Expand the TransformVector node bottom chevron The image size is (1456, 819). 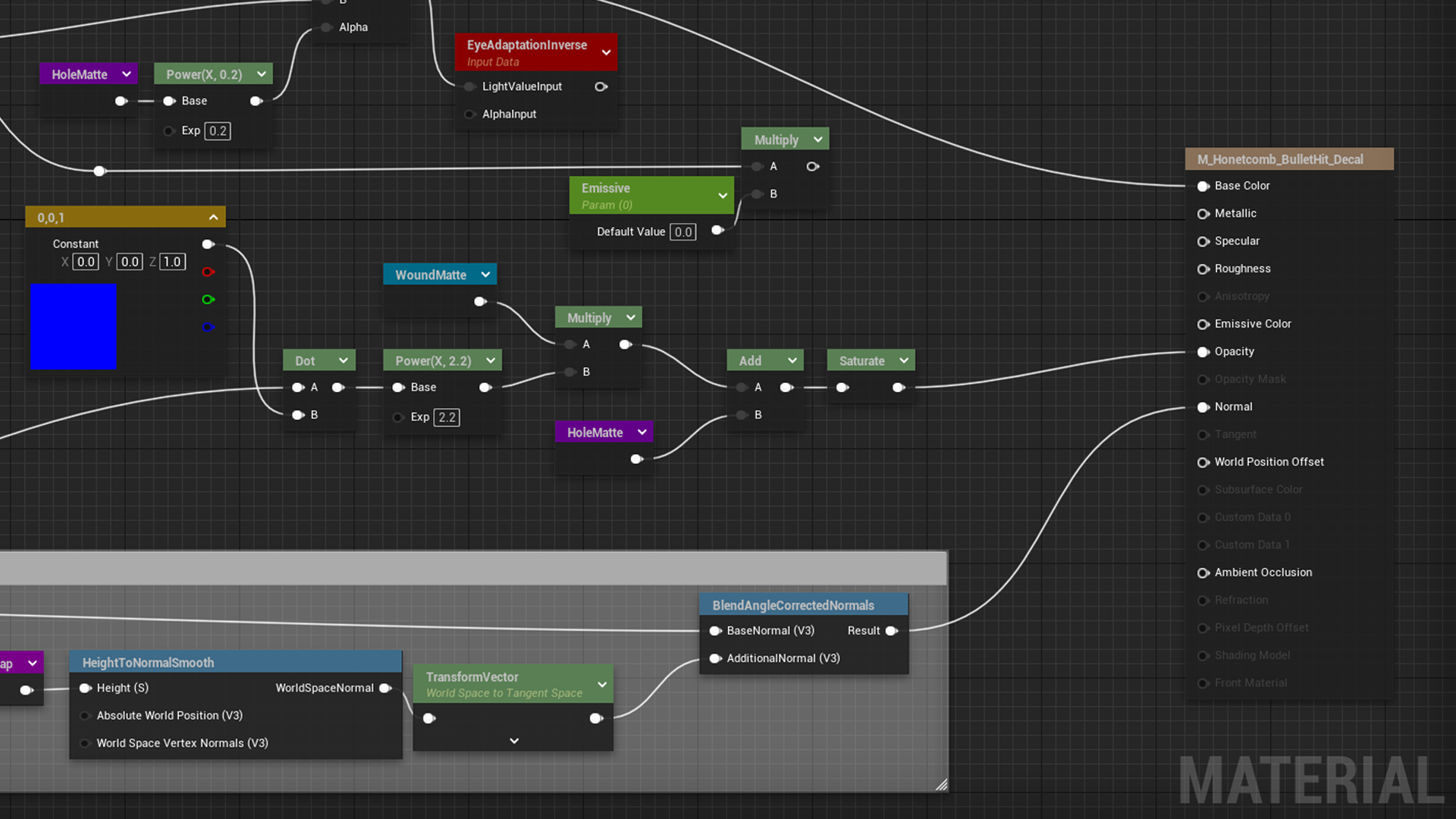tap(514, 741)
